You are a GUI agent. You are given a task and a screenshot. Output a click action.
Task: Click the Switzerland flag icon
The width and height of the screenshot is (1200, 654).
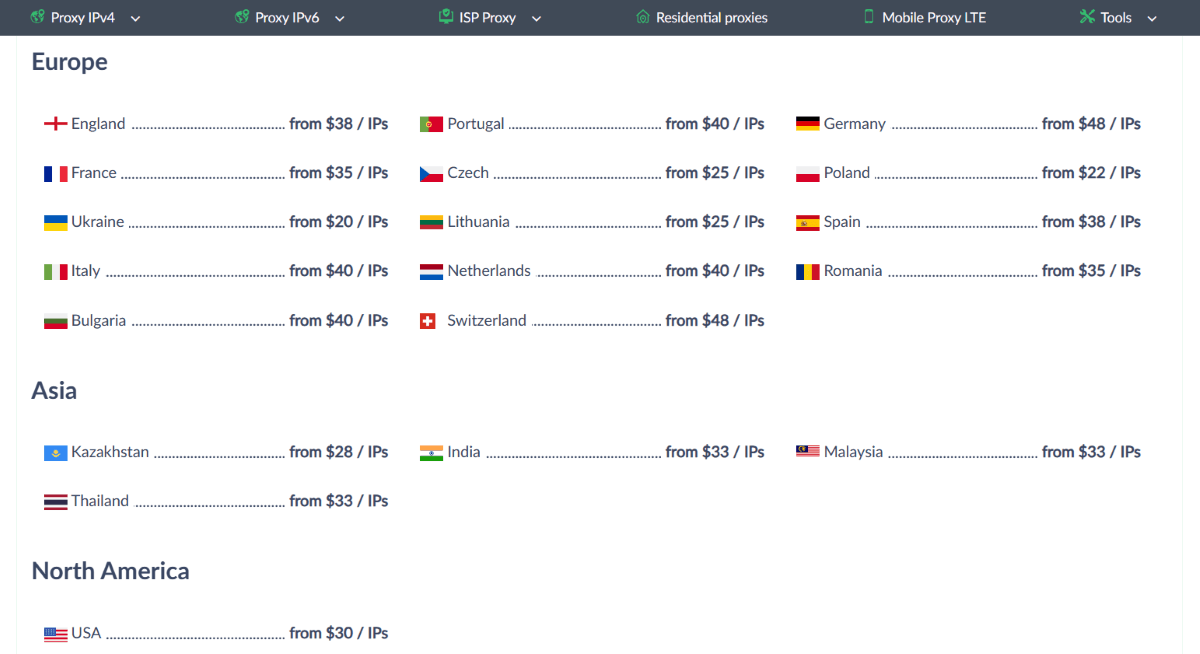(428, 321)
